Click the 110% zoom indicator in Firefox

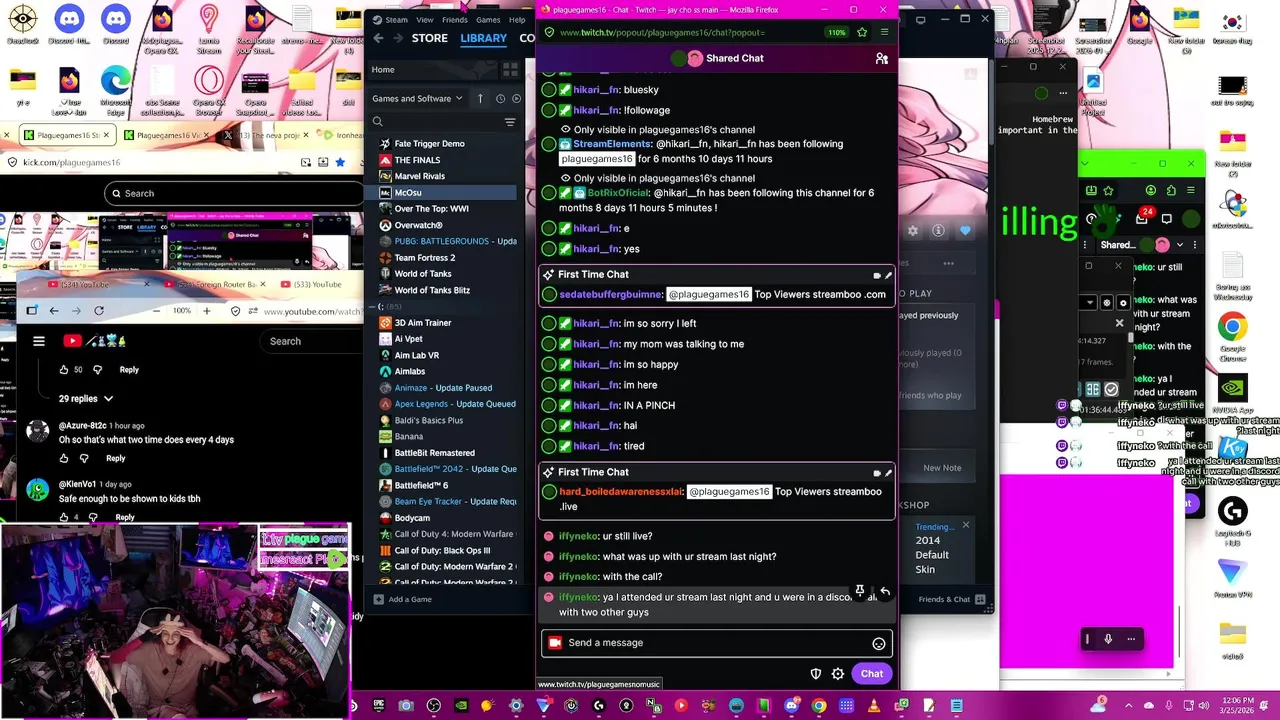(x=836, y=32)
